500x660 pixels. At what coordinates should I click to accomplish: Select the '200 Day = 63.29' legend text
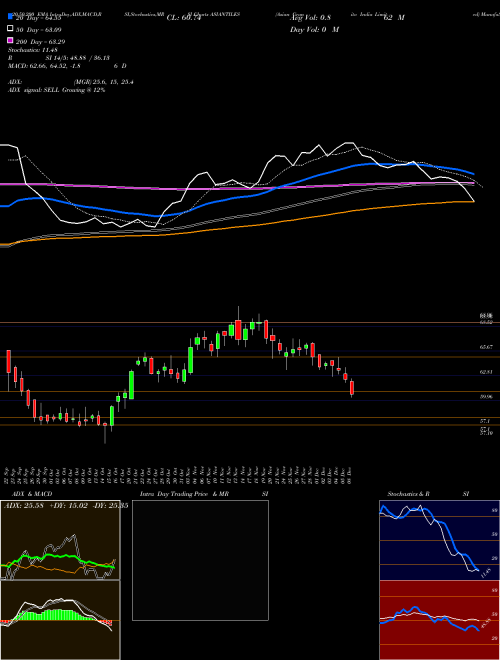tap(40, 42)
